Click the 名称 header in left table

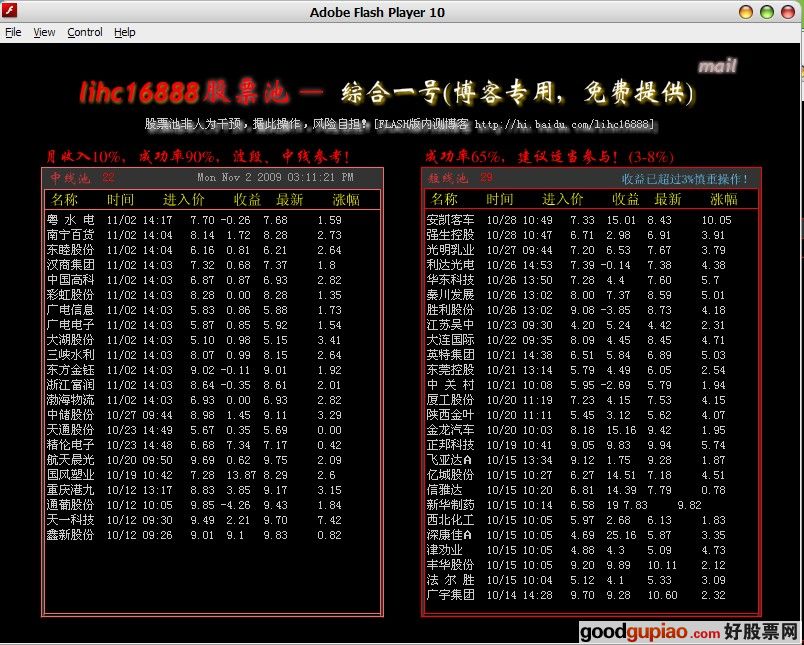[x=64, y=199]
